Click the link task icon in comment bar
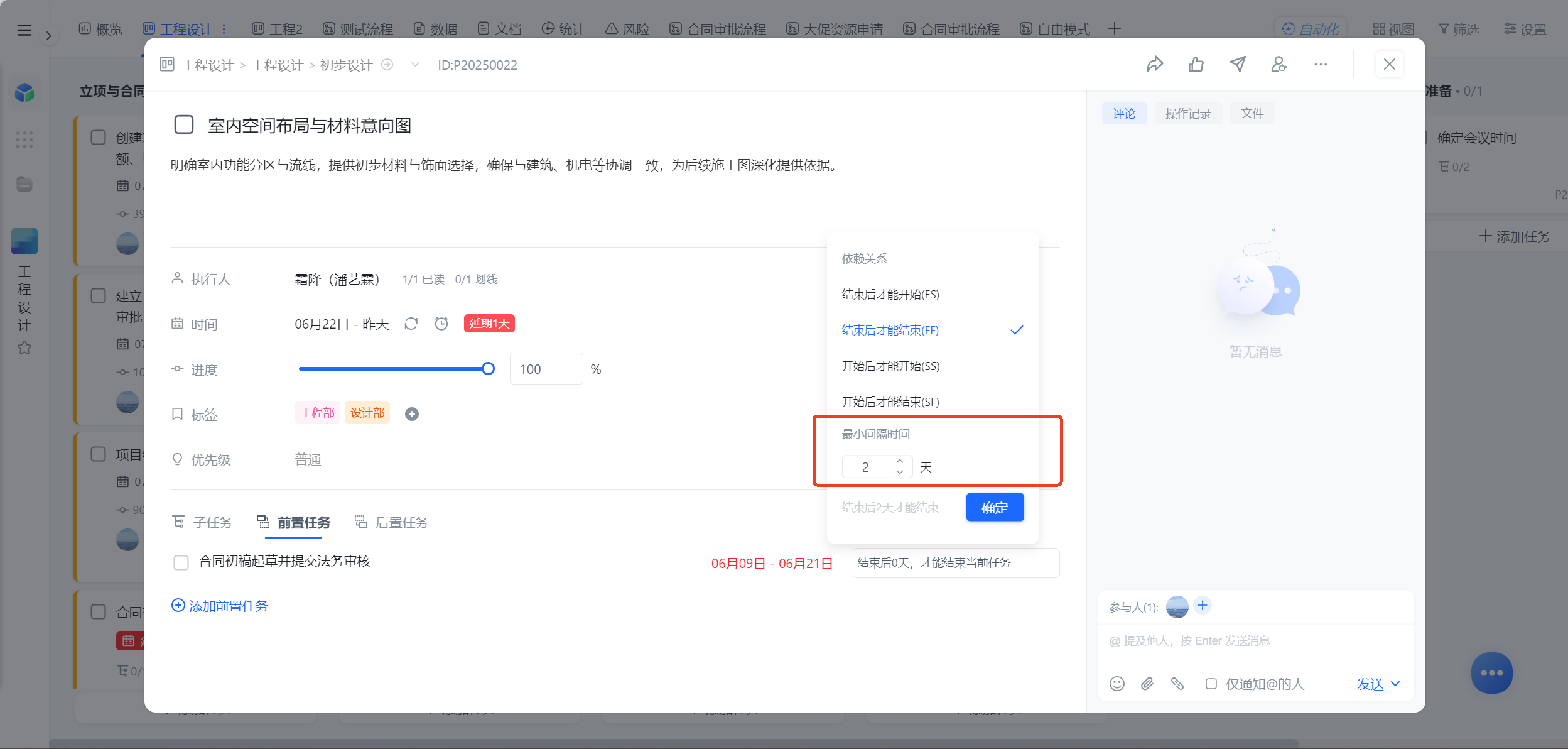The height and width of the screenshot is (749, 1568). pos(1177,684)
